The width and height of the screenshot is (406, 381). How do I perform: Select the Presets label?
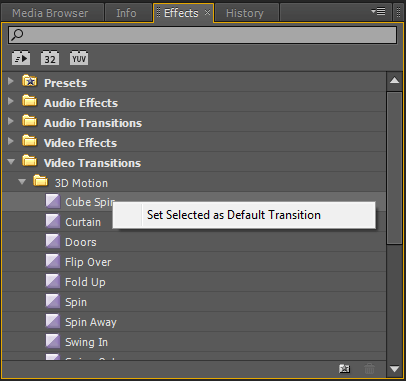tap(65, 83)
